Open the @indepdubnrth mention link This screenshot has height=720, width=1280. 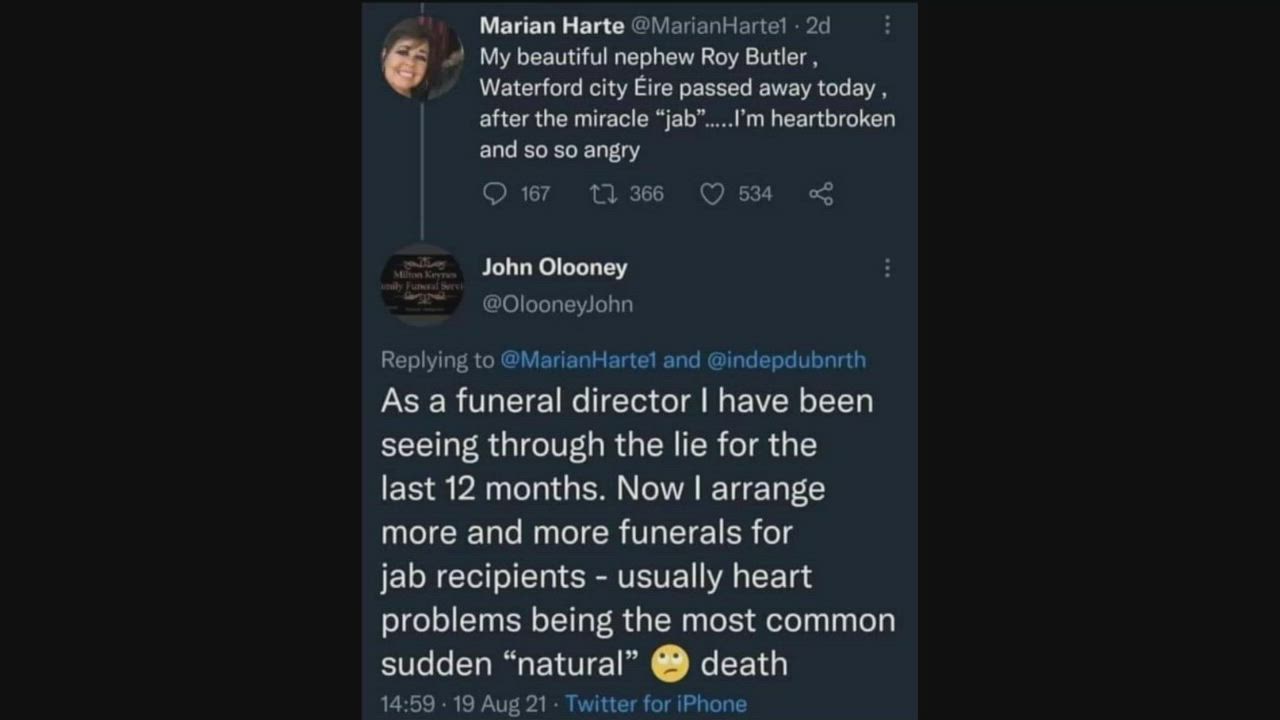[x=786, y=360]
